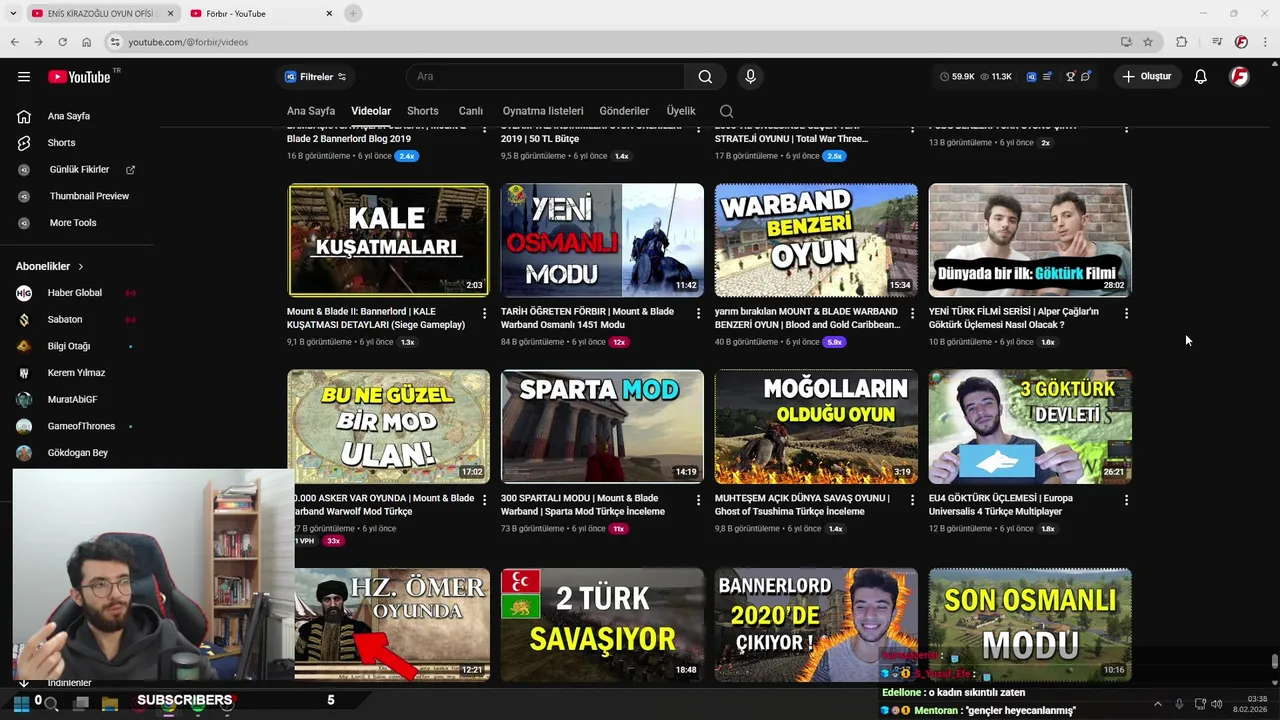Click the YouTube search input field

[x=545, y=77]
